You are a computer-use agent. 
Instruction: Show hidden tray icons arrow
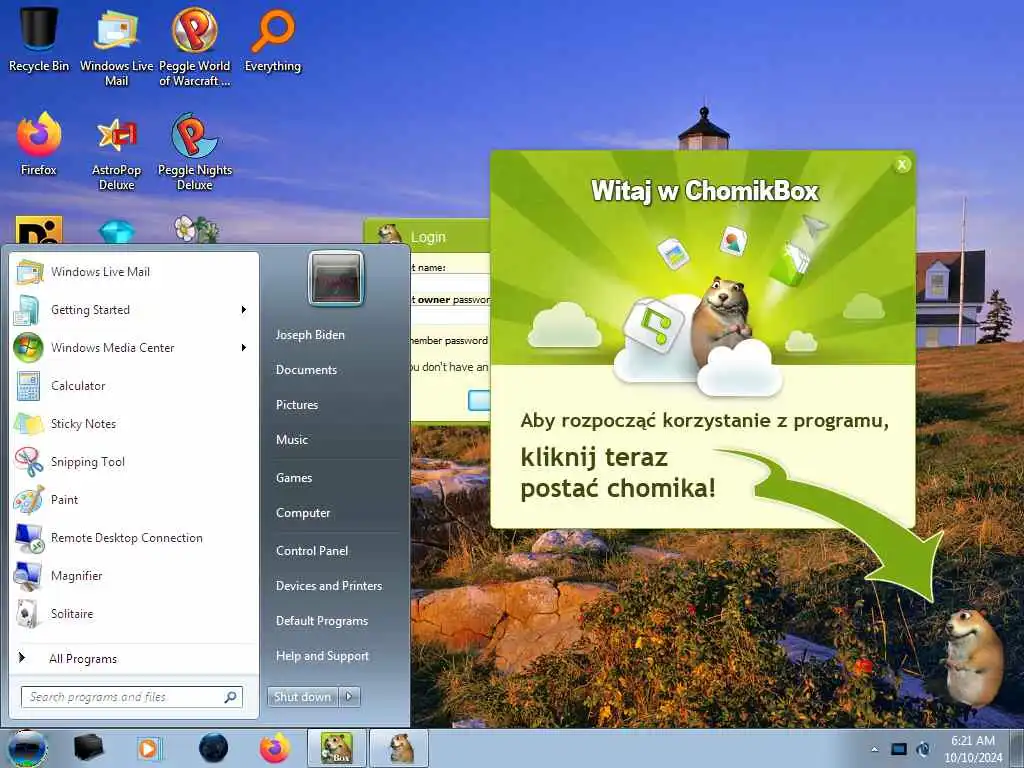[x=874, y=749]
